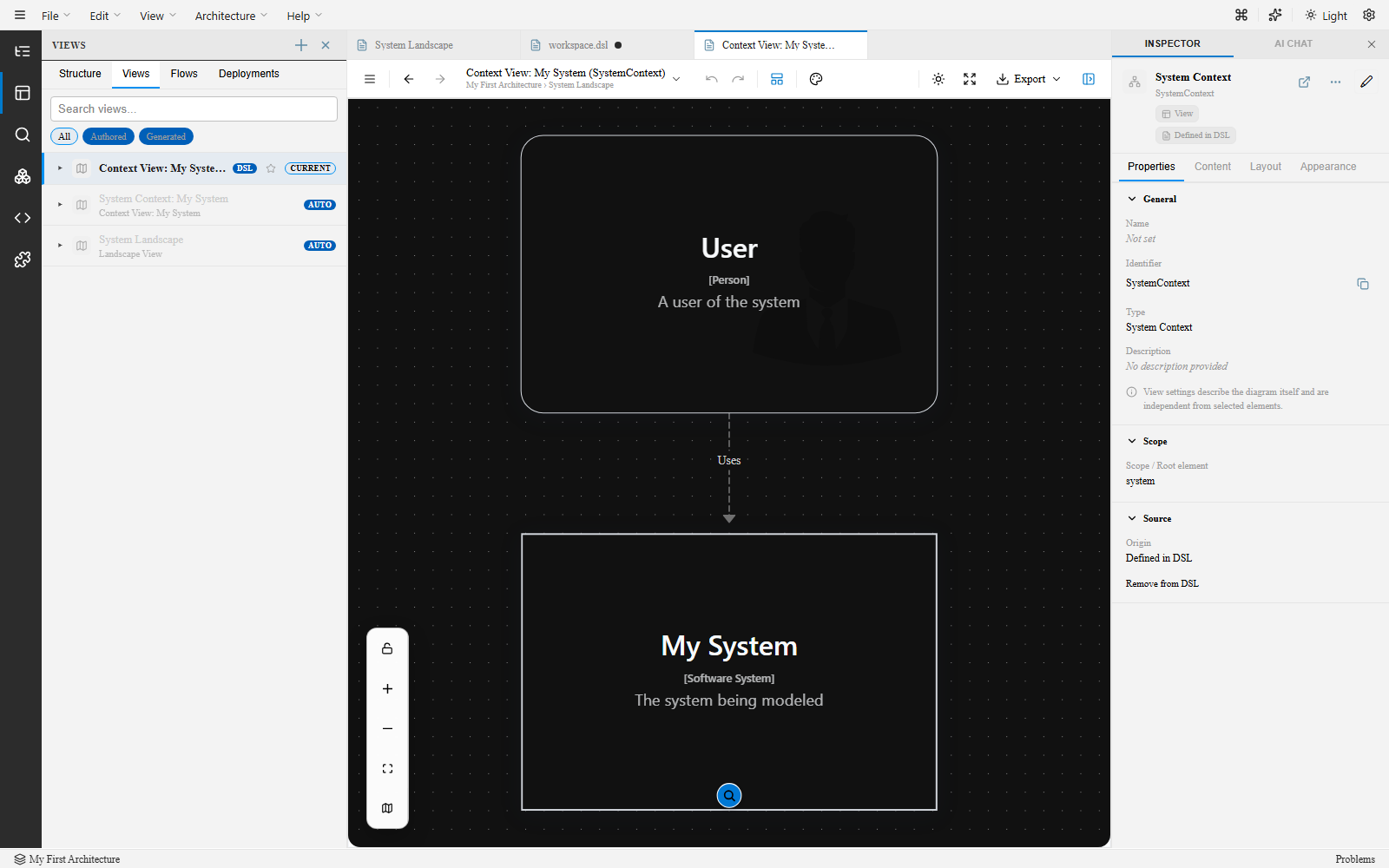Click the Defined in DSL badge
The image size is (1389, 868).
point(1195,135)
